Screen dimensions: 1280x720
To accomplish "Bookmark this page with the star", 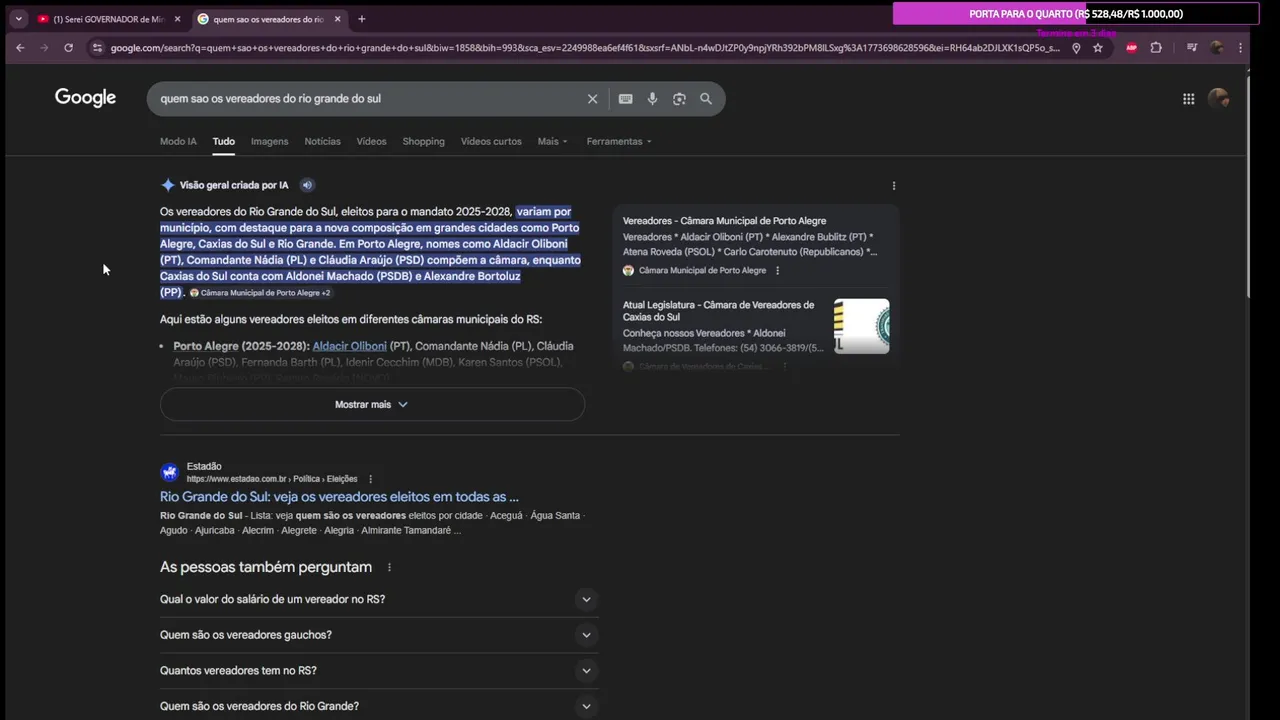I will point(1098,47).
